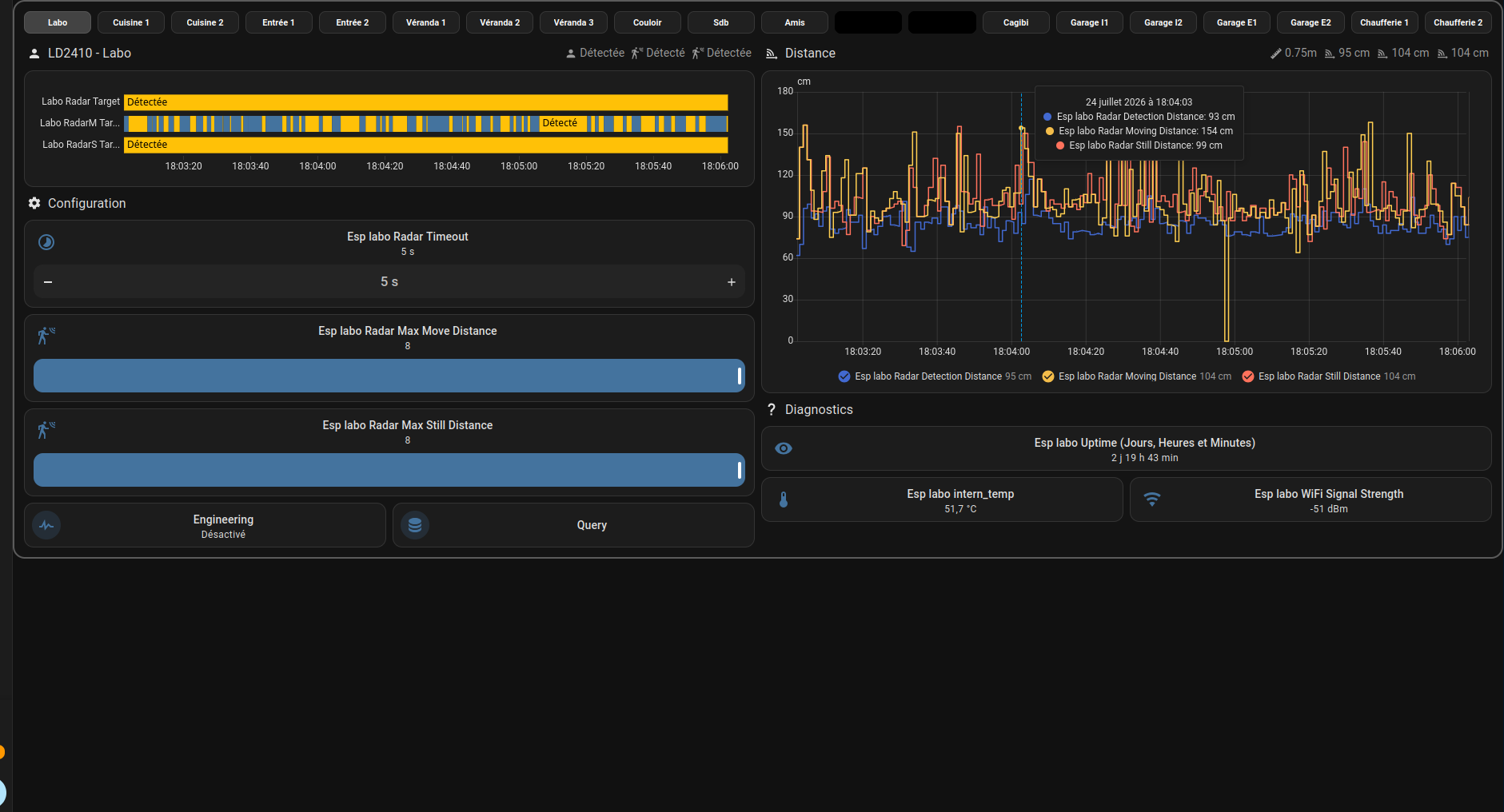Viewport: 1504px width, 812px height.
Task: Select the Garage E1 tab
Action: [1237, 22]
